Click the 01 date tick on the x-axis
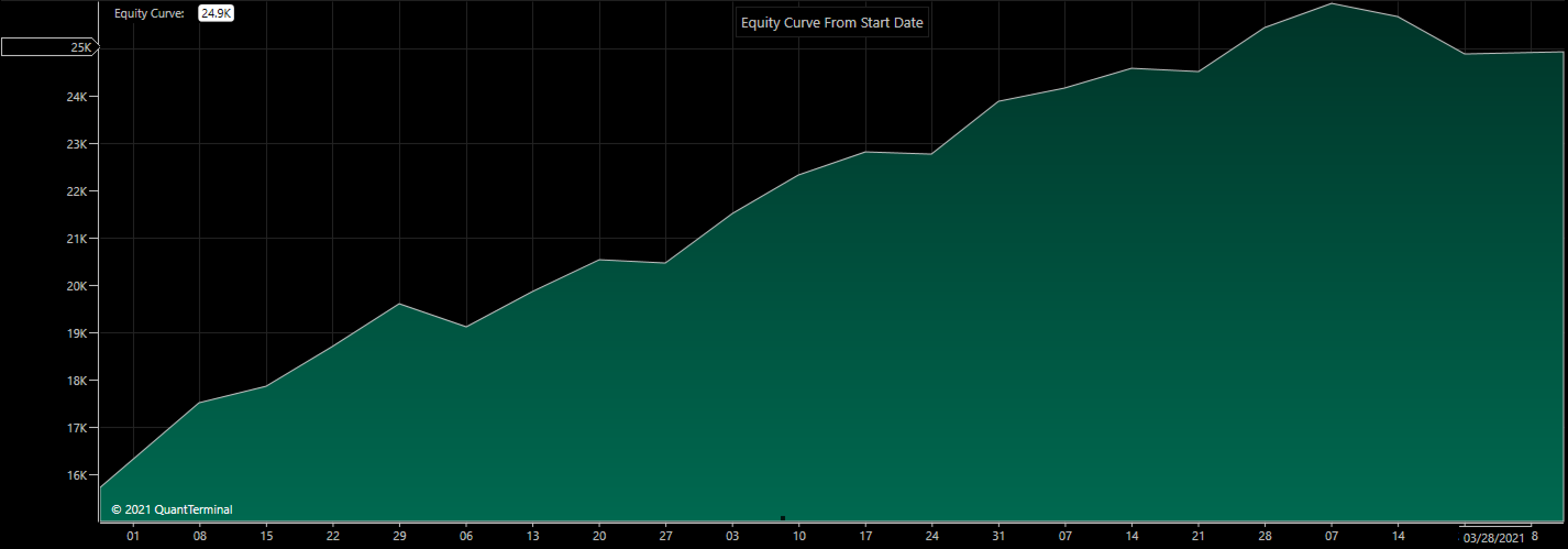 (x=132, y=536)
